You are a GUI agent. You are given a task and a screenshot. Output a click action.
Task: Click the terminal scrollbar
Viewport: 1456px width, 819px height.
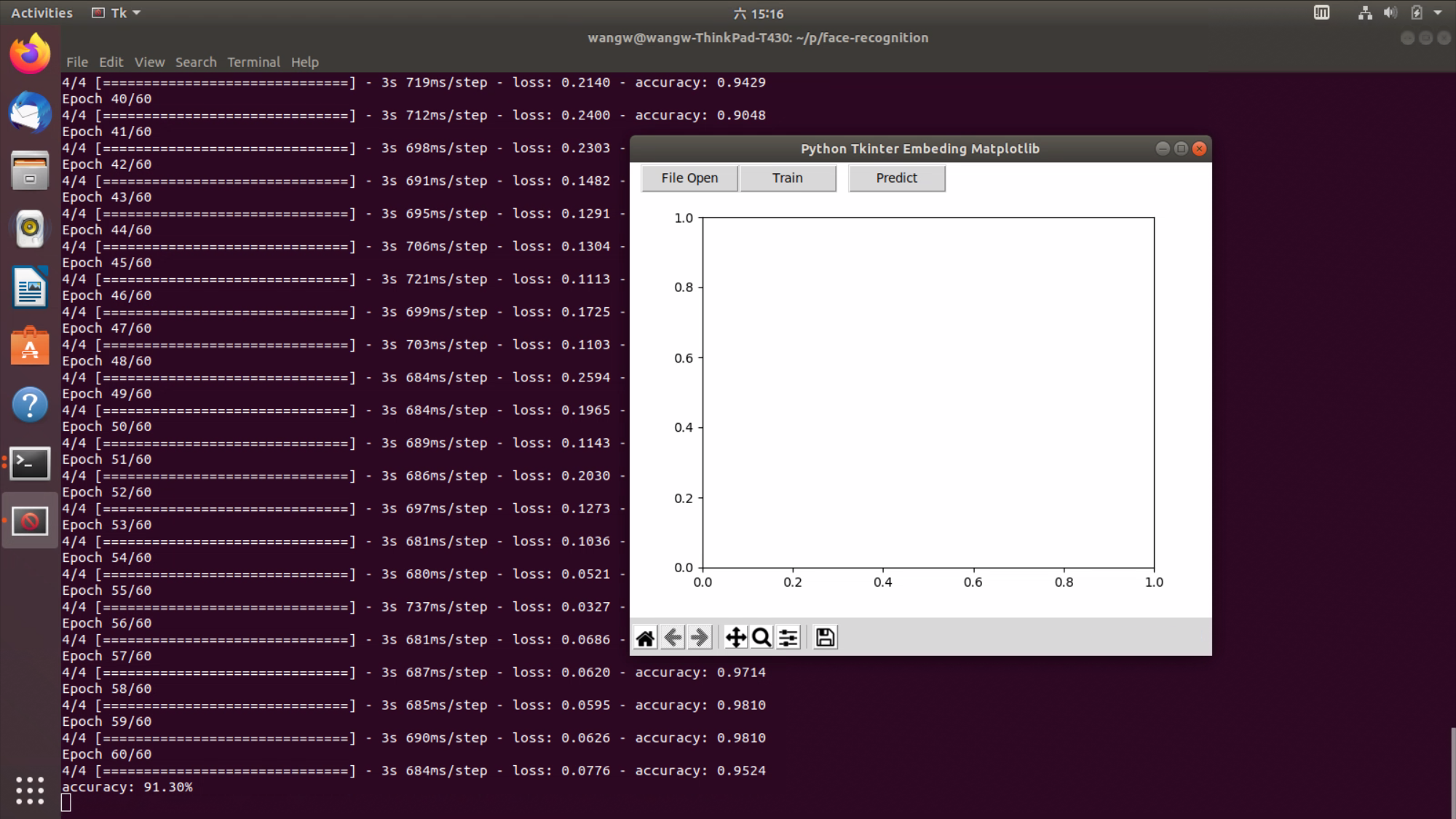click(1452, 772)
